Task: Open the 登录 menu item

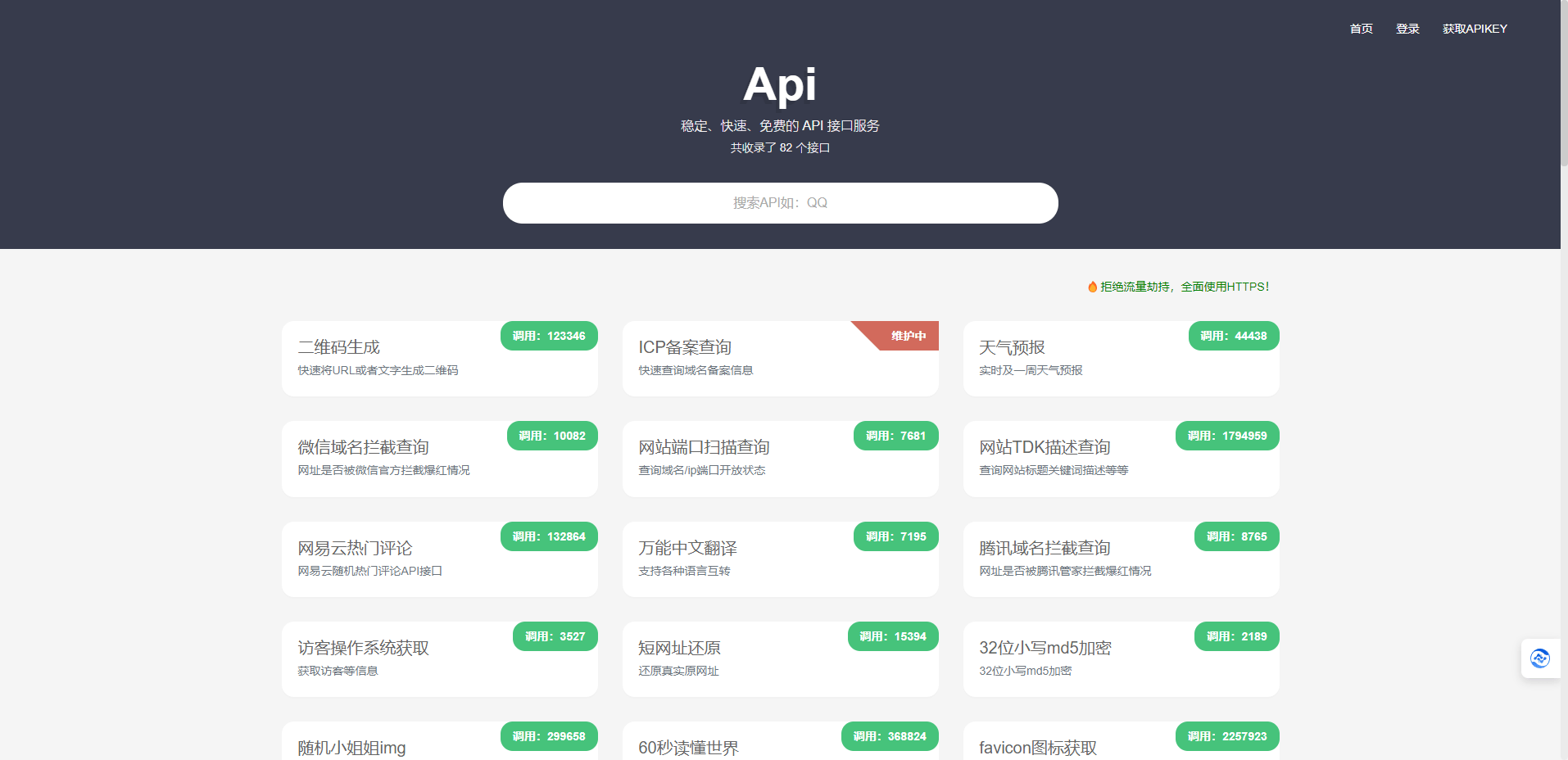Action: (x=1407, y=29)
